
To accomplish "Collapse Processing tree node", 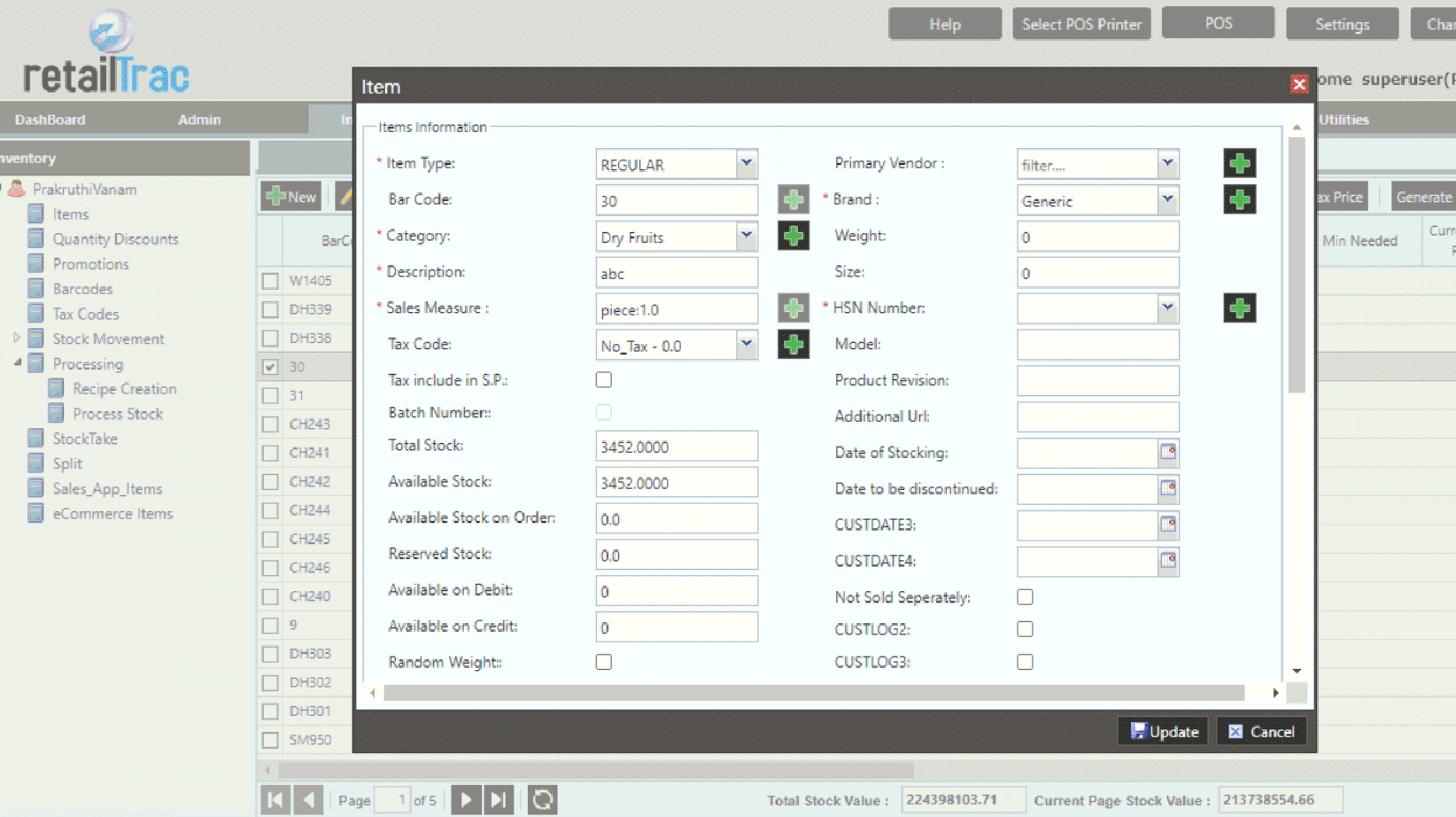I will (17, 362).
